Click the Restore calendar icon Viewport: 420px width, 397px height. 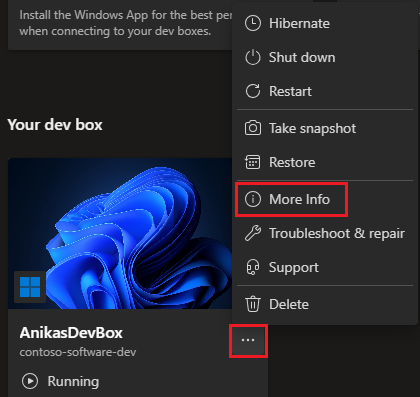[253, 162]
